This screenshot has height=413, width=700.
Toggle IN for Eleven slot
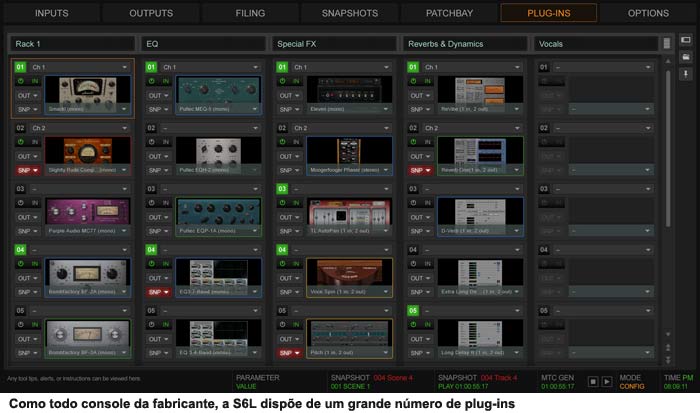pos(296,81)
